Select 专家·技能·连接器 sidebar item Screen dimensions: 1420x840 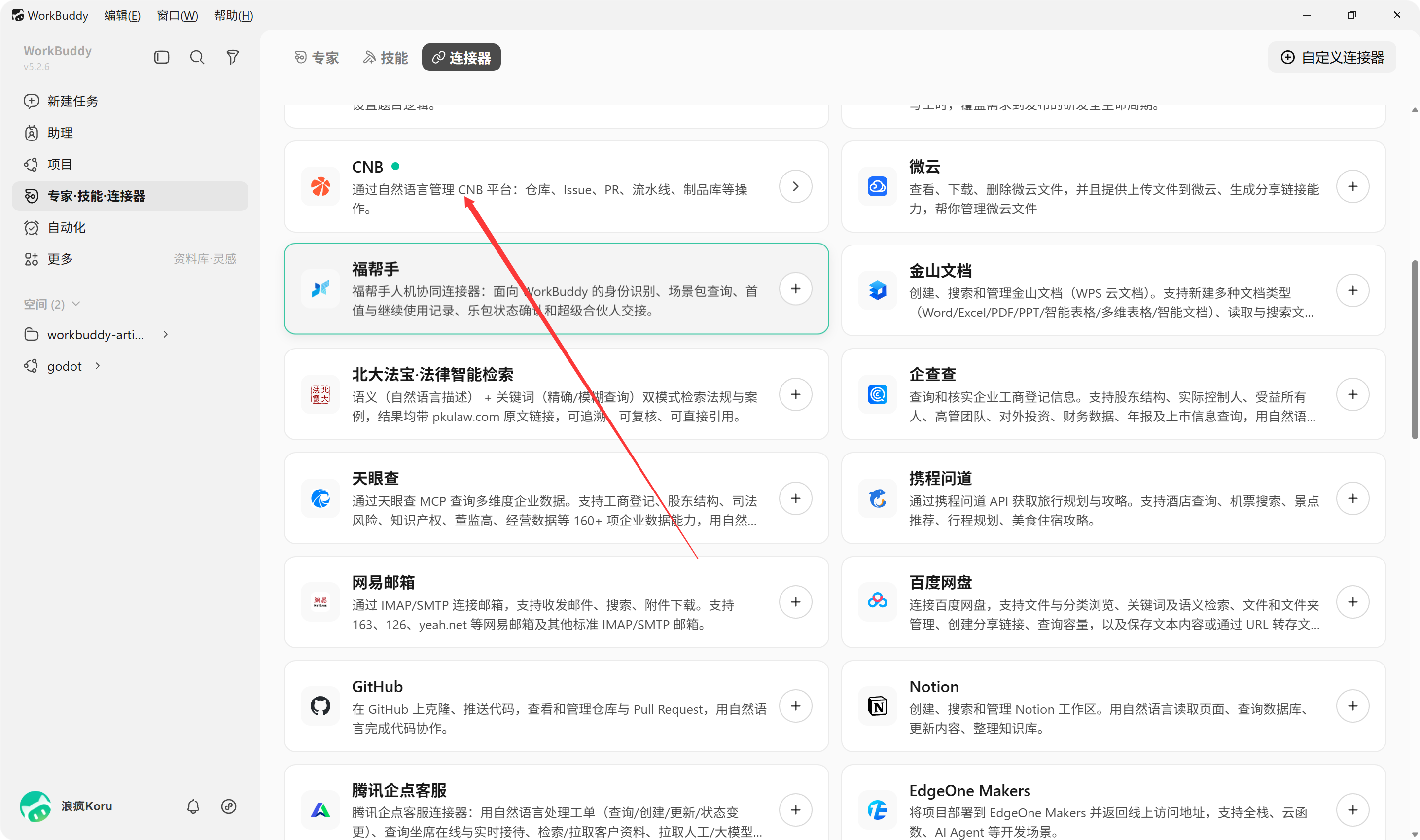pyautogui.click(x=130, y=196)
